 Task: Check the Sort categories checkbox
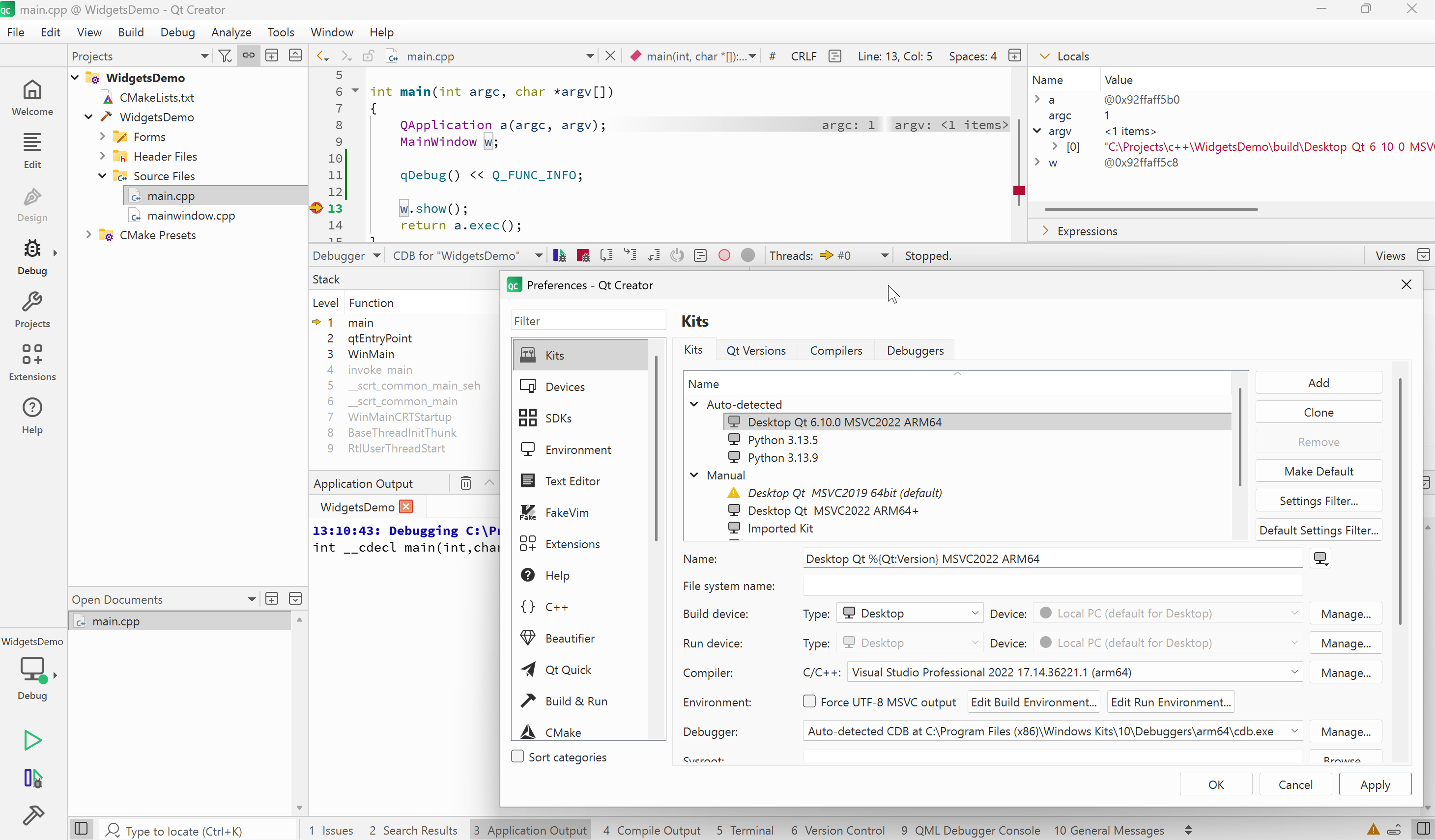517,756
